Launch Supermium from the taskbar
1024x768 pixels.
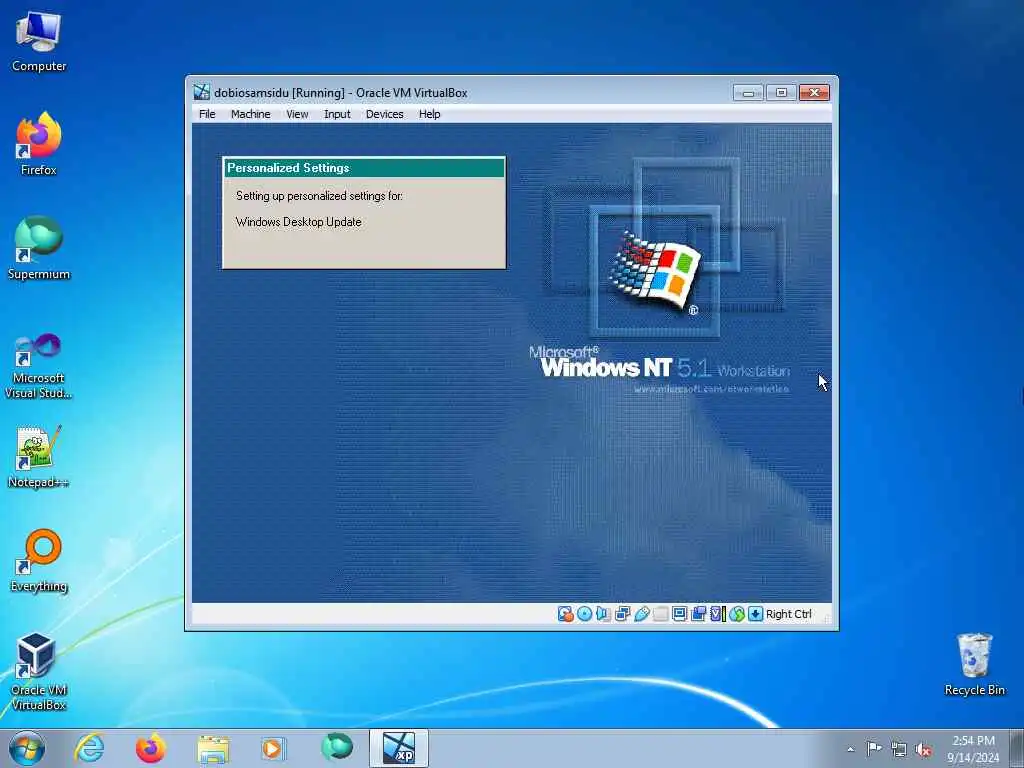(336, 748)
